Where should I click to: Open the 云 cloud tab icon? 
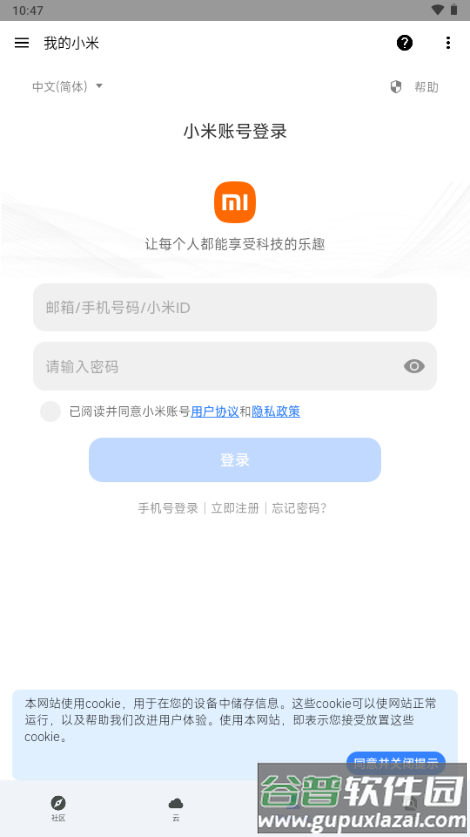[176, 803]
